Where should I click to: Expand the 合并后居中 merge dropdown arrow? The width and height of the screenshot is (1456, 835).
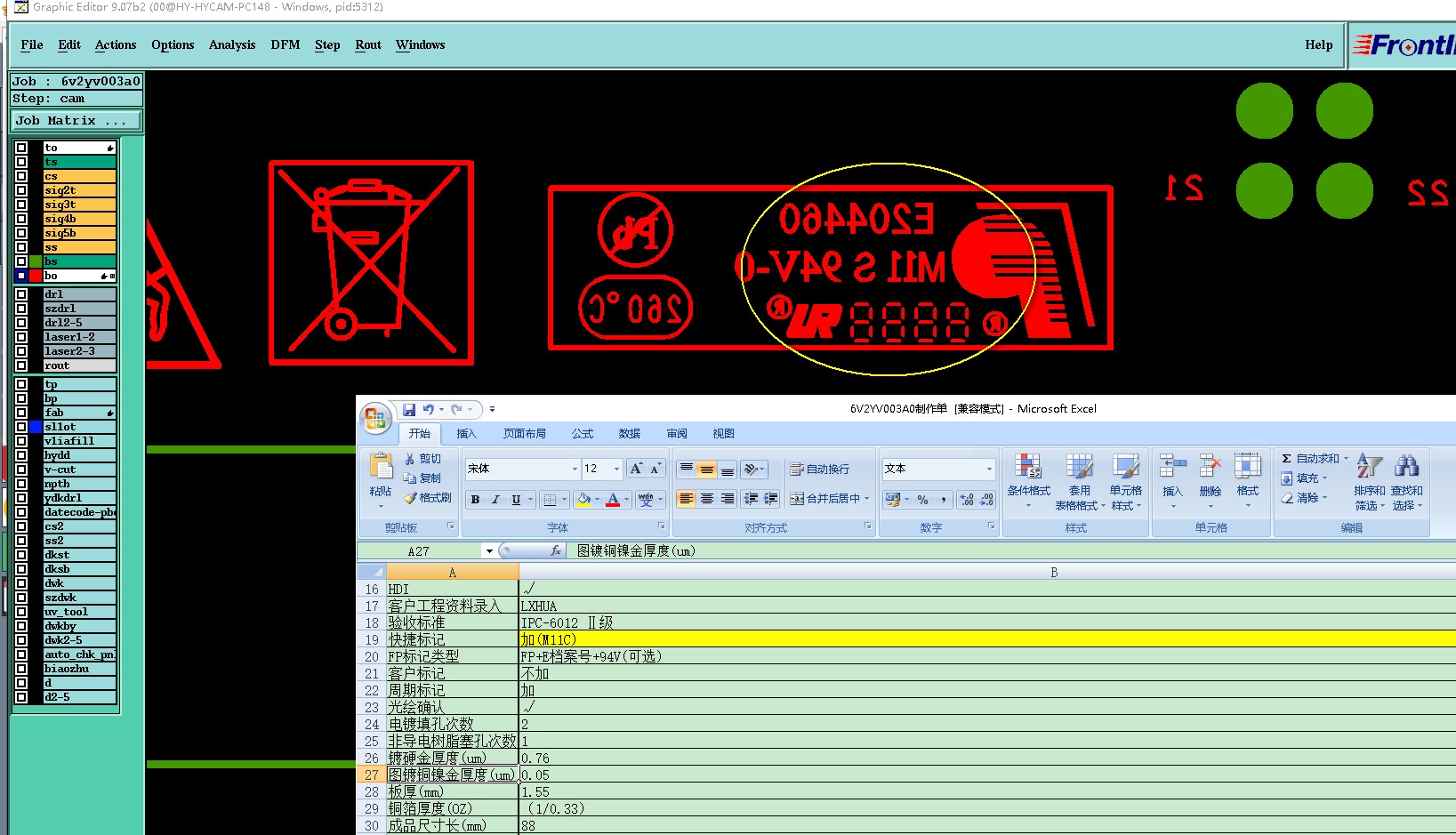coord(866,499)
